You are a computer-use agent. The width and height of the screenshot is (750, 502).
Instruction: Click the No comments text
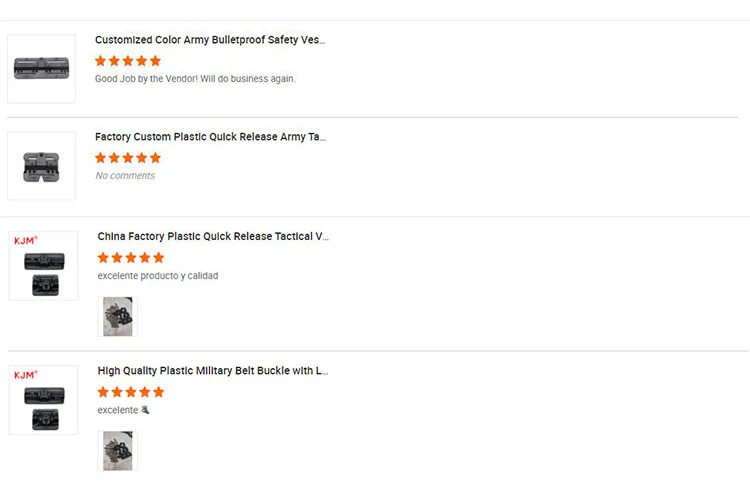(x=125, y=176)
